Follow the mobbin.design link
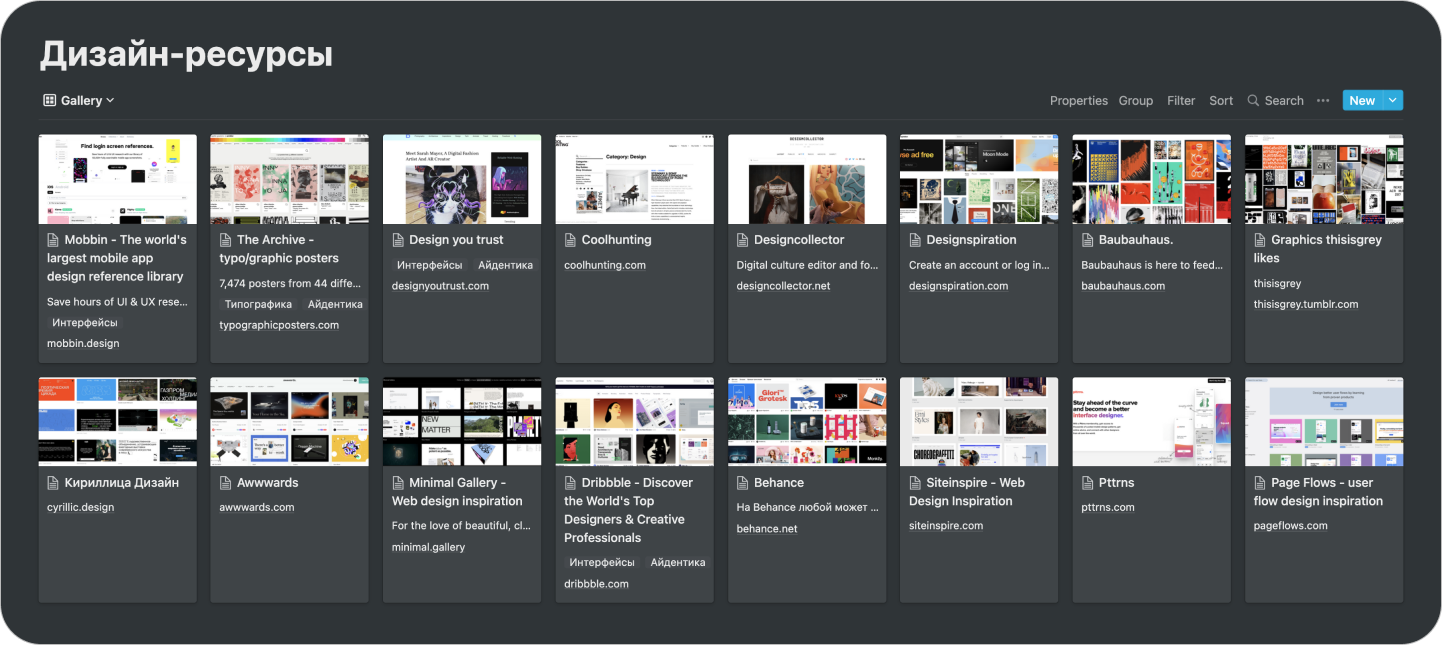Image resolution: width=1442 pixels, height=645 pixels. click(x=83, y=344)
